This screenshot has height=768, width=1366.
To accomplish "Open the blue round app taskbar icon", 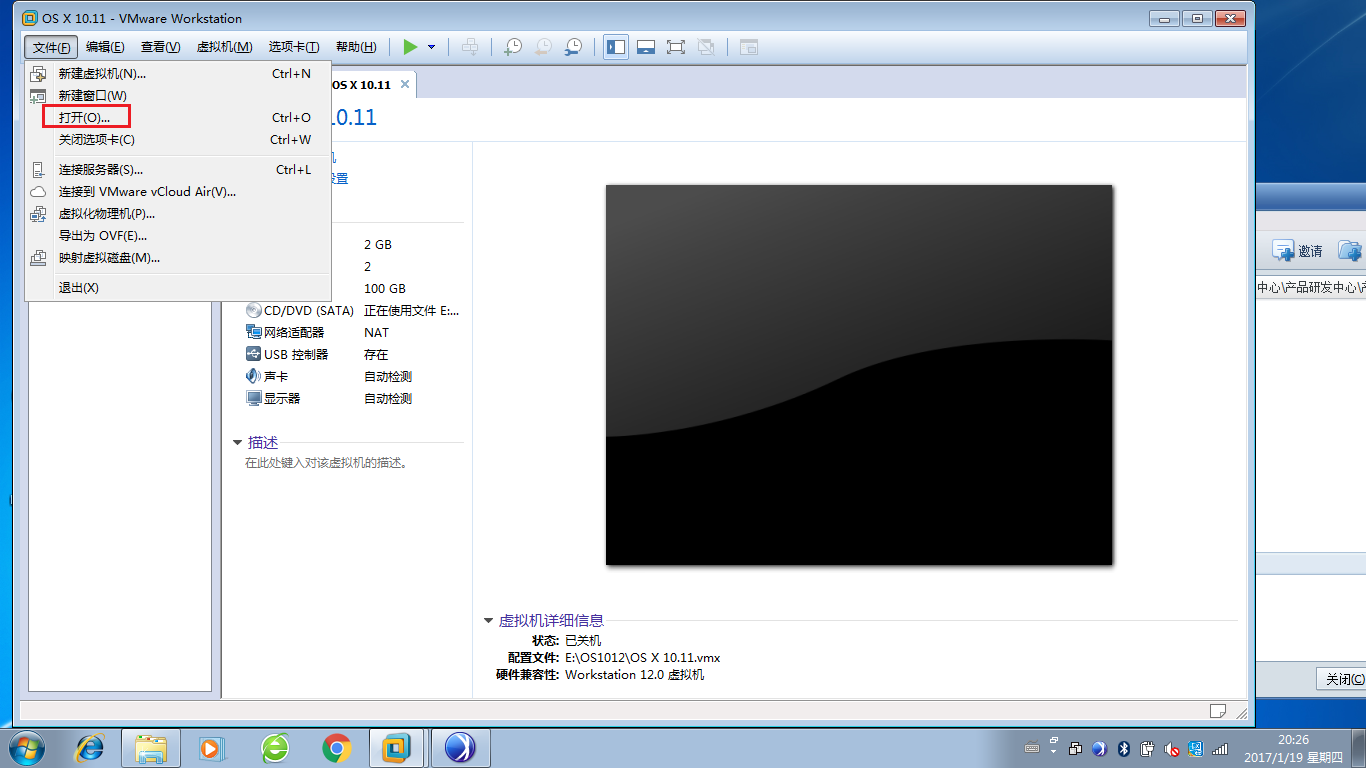I will [459, 747].
